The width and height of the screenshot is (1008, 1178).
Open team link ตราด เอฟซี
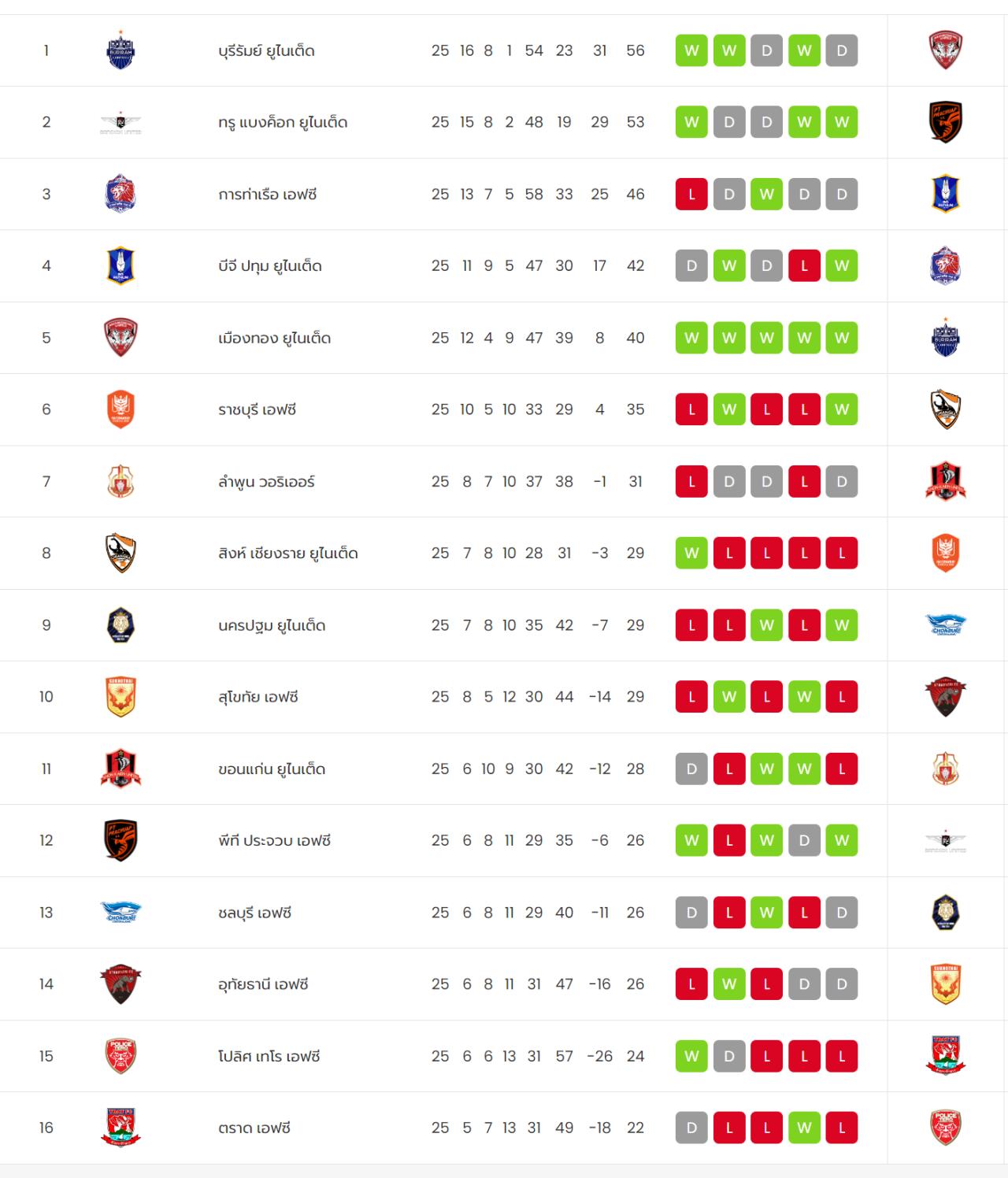point(254,1128)
